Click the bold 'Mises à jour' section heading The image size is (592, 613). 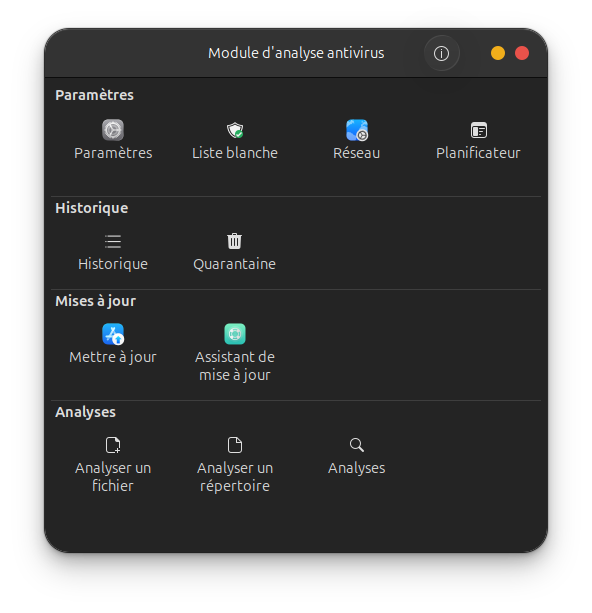point(95,301)
